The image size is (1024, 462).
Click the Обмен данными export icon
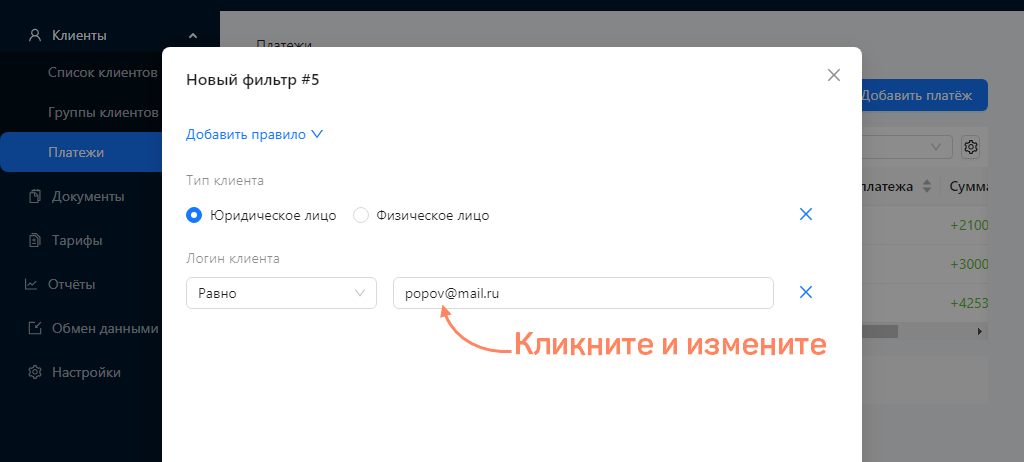point(35,328)
